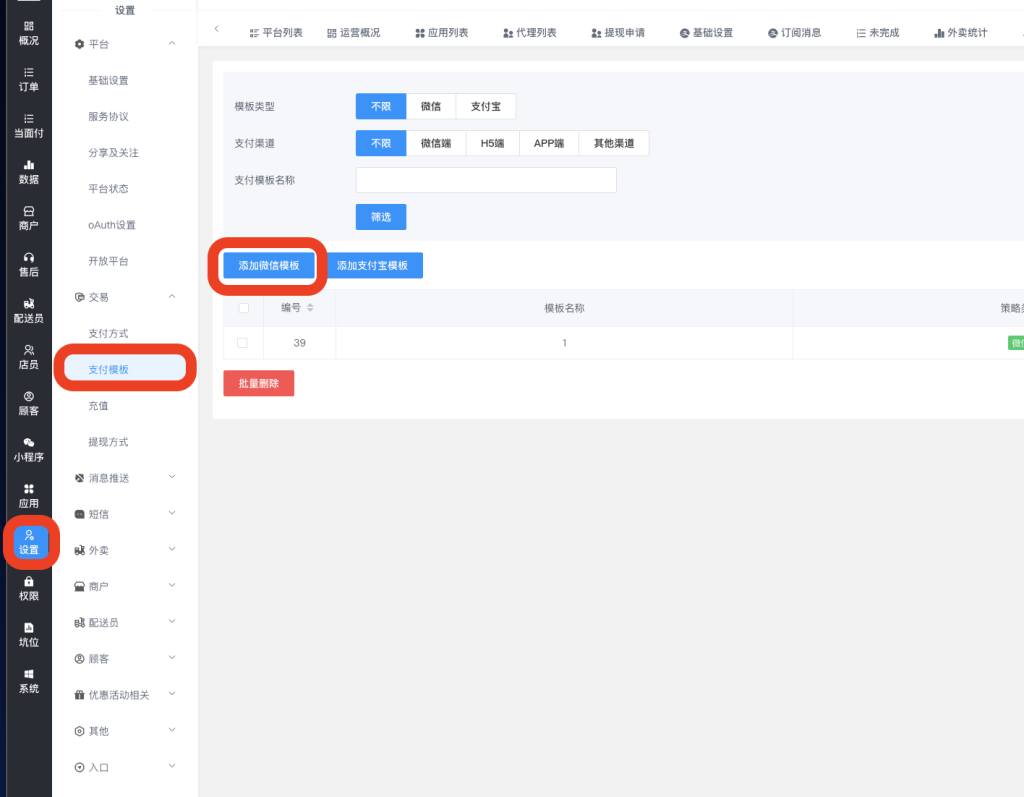
Task: Tick the checkbox for row 39
Action: pos(242,343)
